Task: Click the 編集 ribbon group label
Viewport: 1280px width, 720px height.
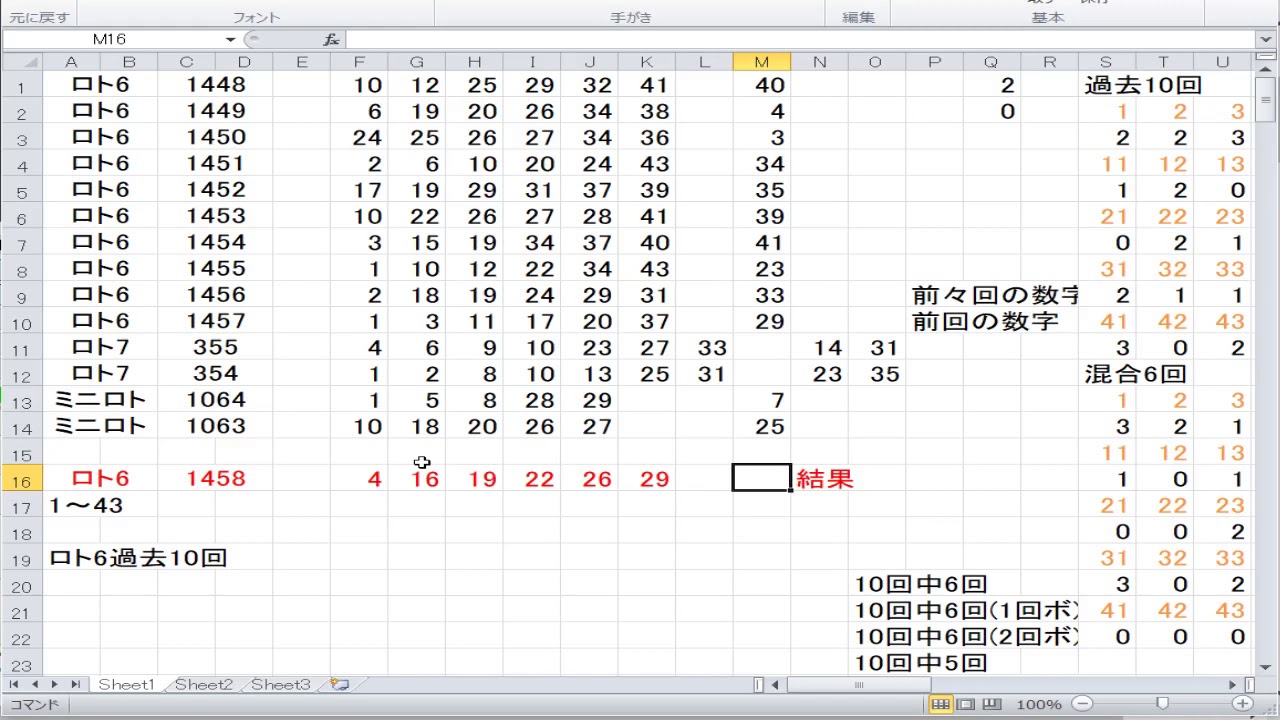Action: tap(858, 17)
